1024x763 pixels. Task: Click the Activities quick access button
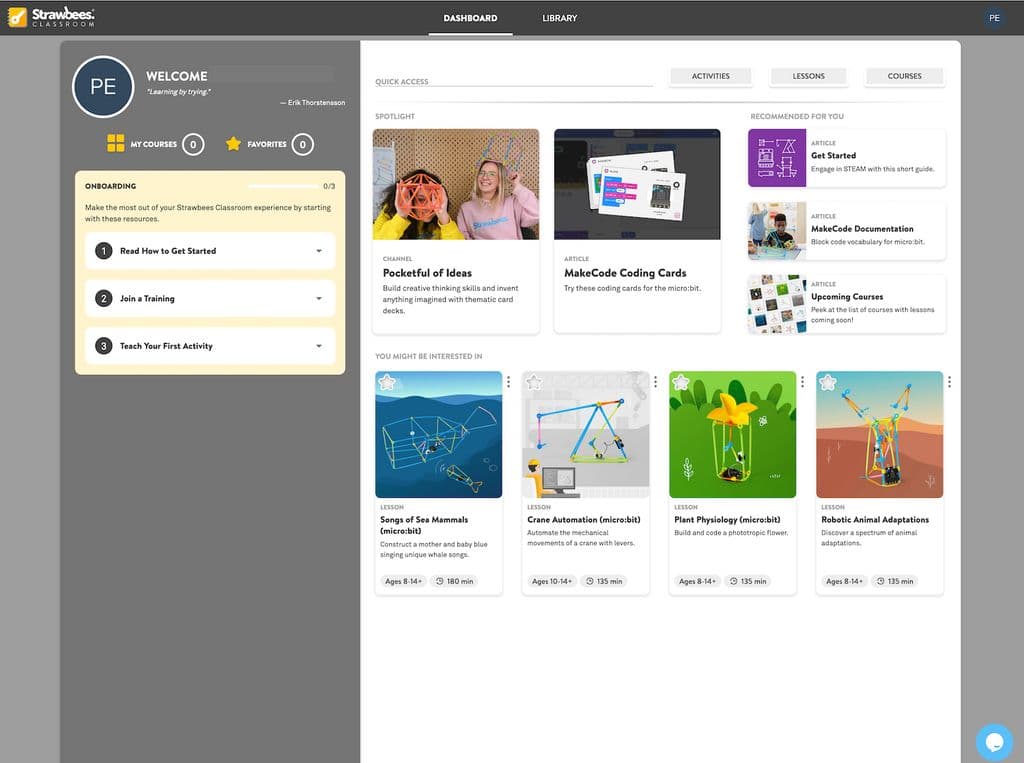(710, 76)
